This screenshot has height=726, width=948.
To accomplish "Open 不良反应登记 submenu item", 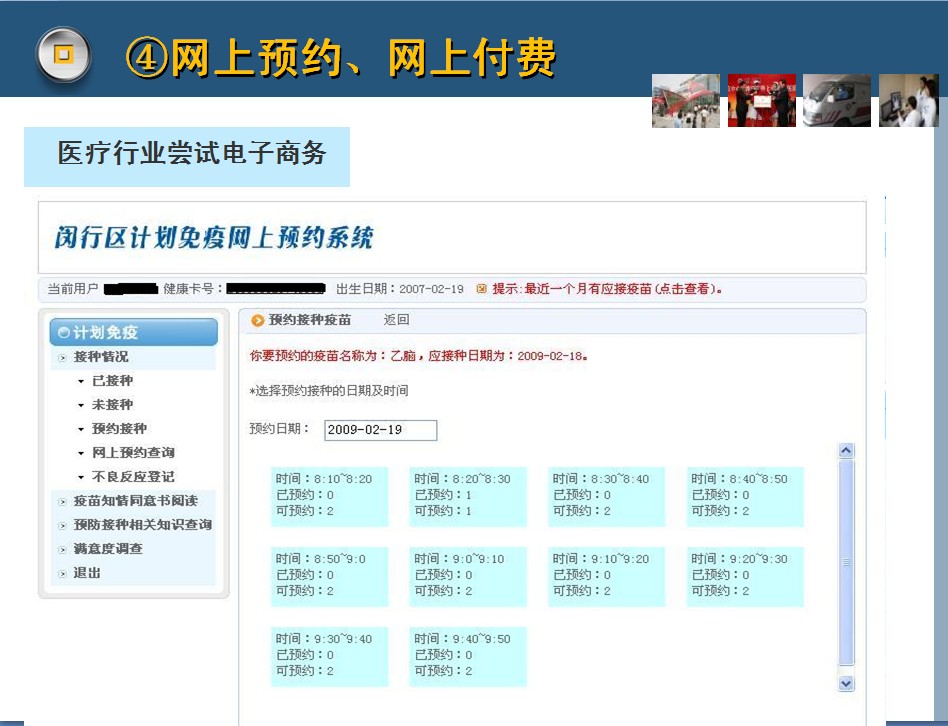I will click(132, 477).
